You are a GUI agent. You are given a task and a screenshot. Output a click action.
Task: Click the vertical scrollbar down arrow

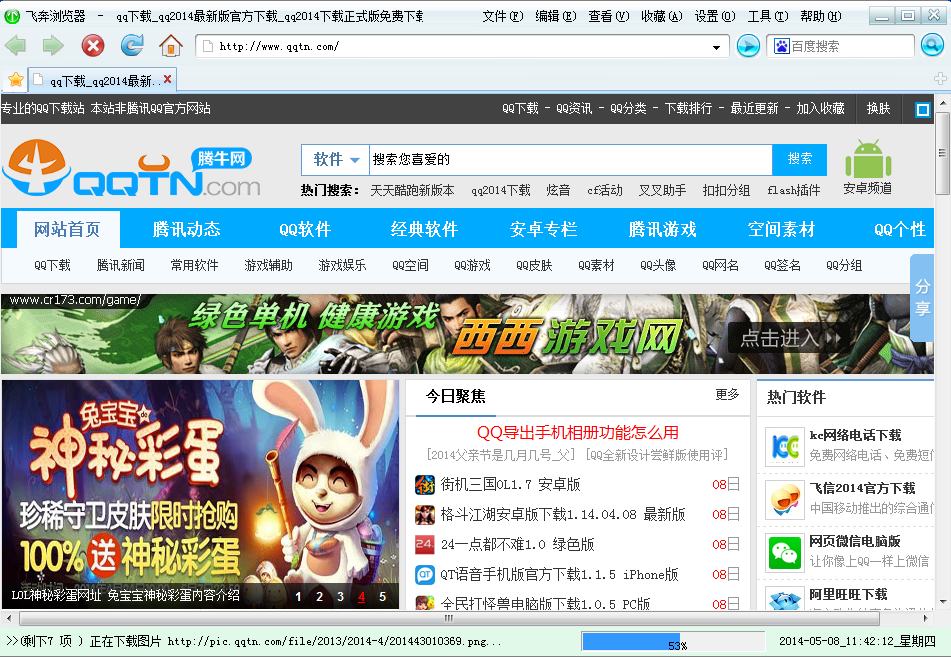(943, 602)
